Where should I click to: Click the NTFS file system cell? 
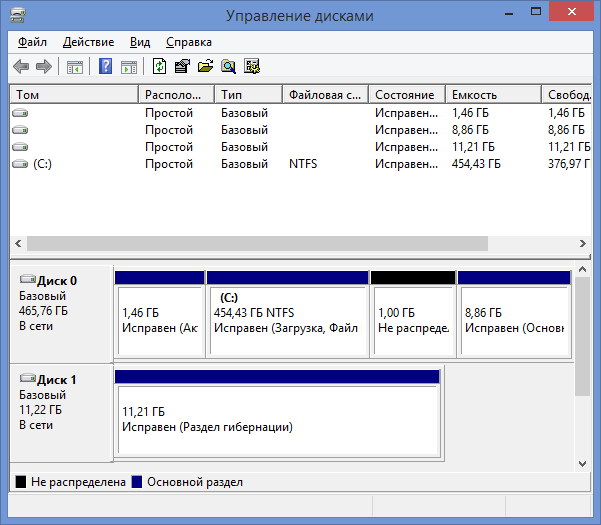click(x=303, y=164)
